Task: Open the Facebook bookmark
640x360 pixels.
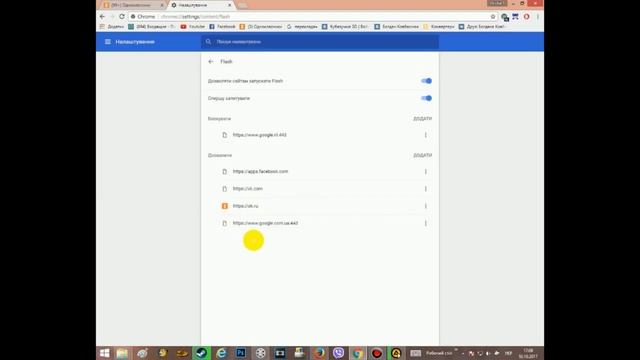Action: click(222, 27)
